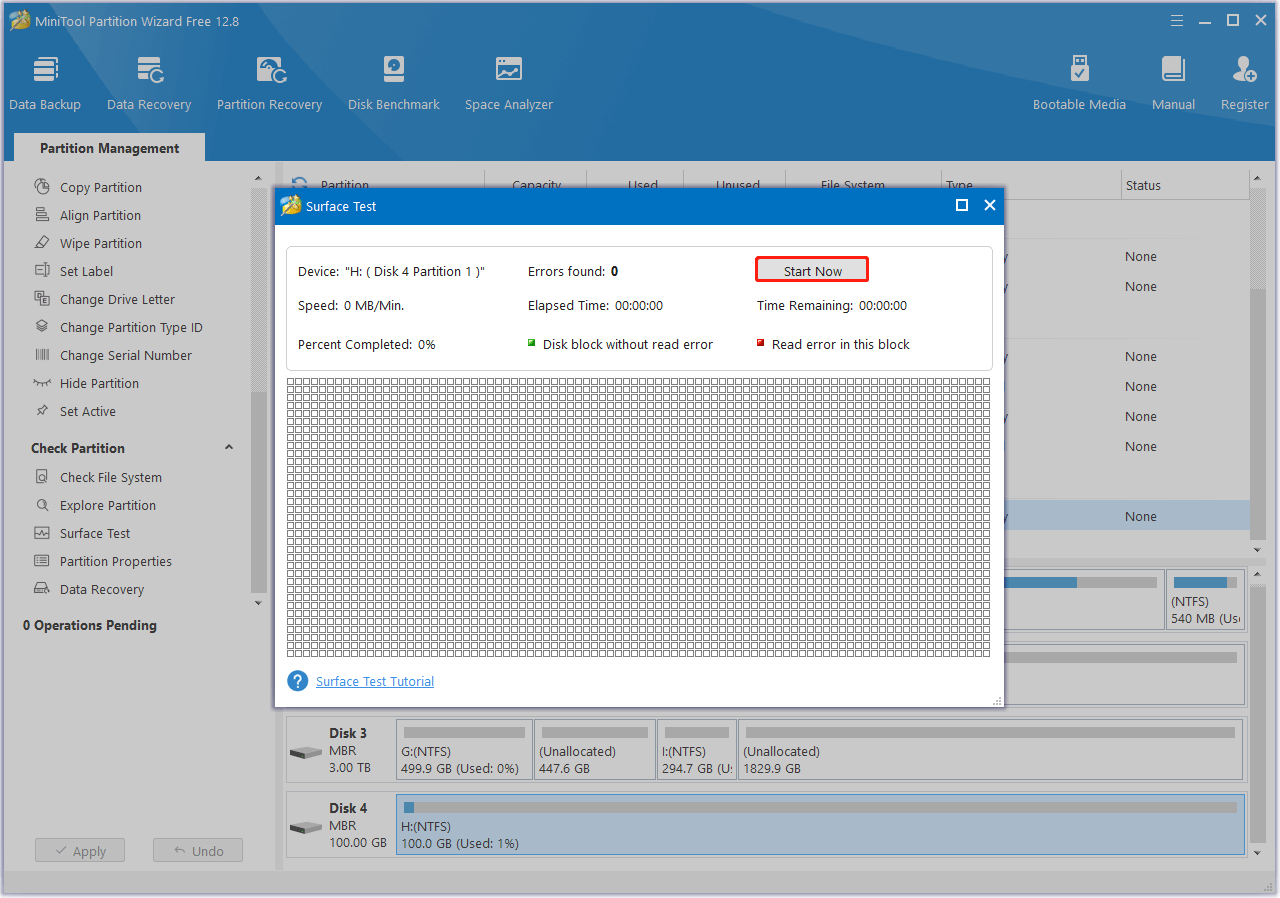Image resolution: width=1280 pixels, height=898 pixels.
Task: Choose Align Partition option
Action: (x=100, y=215)
